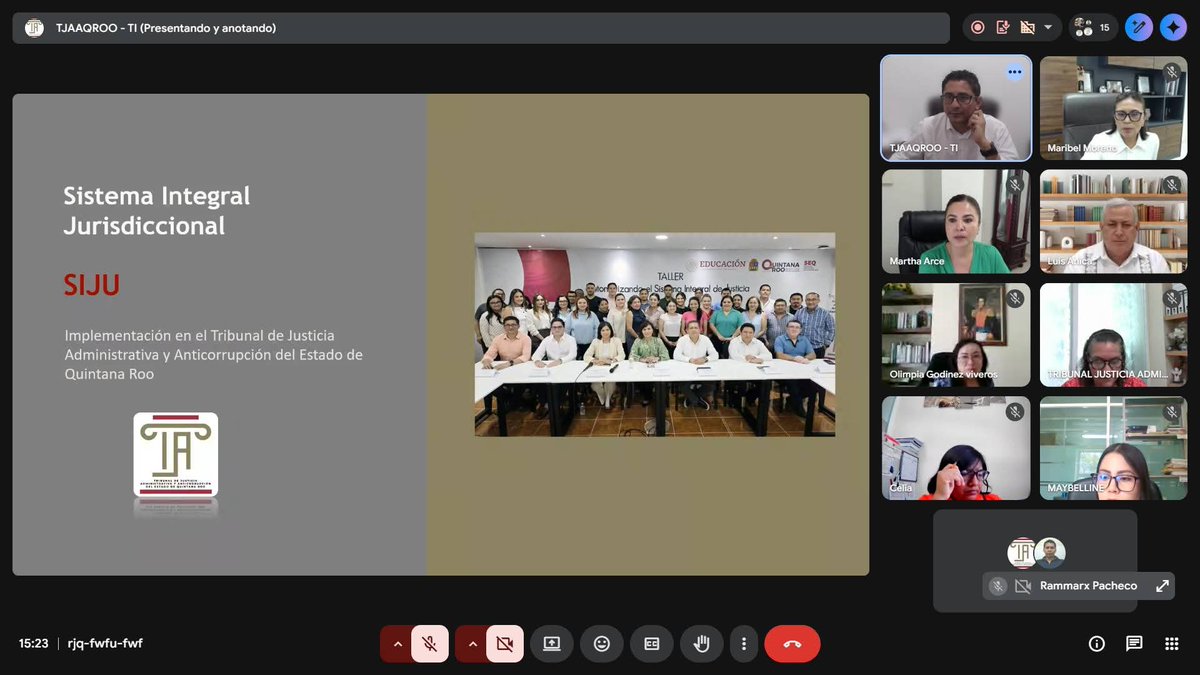
Task: Leave the call with red hang-up button
Action: [x=792, y=644]
